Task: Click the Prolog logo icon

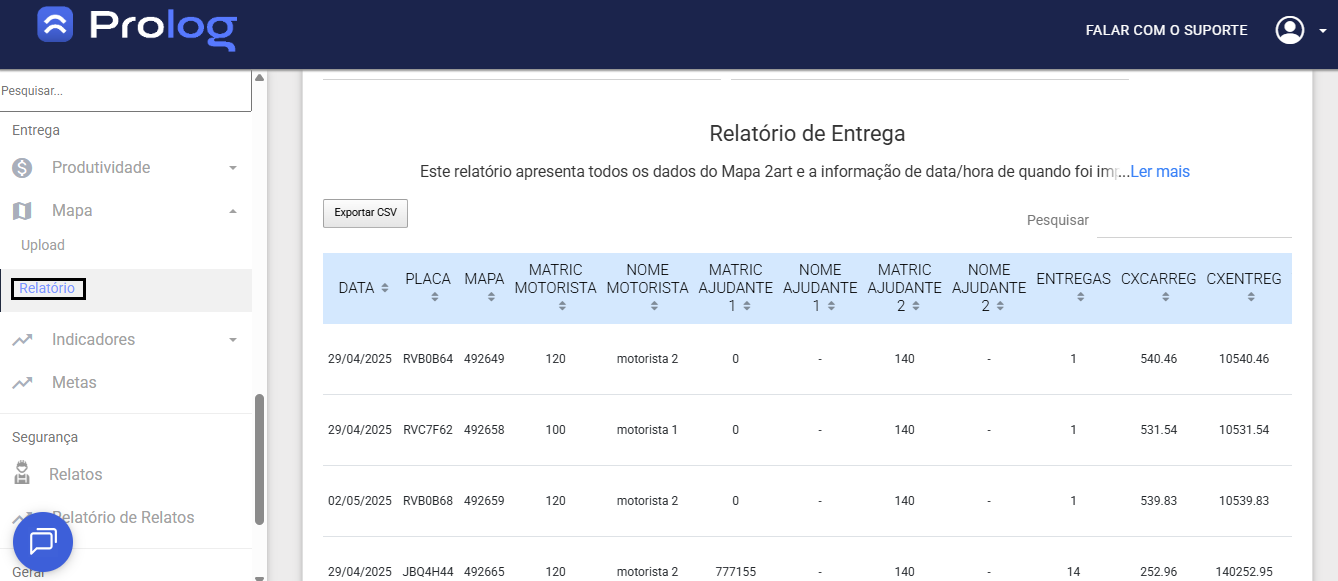Action: click(55, 25)
